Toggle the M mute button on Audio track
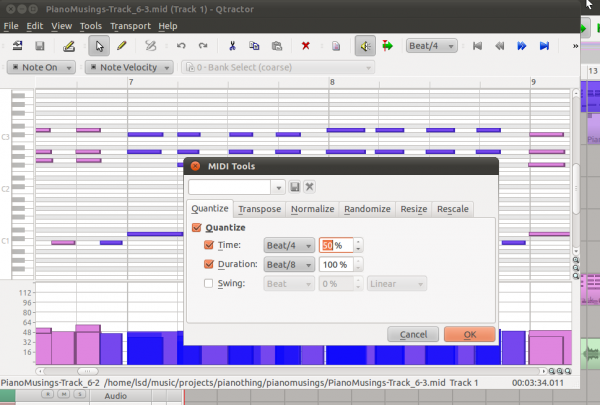The width and height of the screenshot is (600, 405). coord(64,394)
